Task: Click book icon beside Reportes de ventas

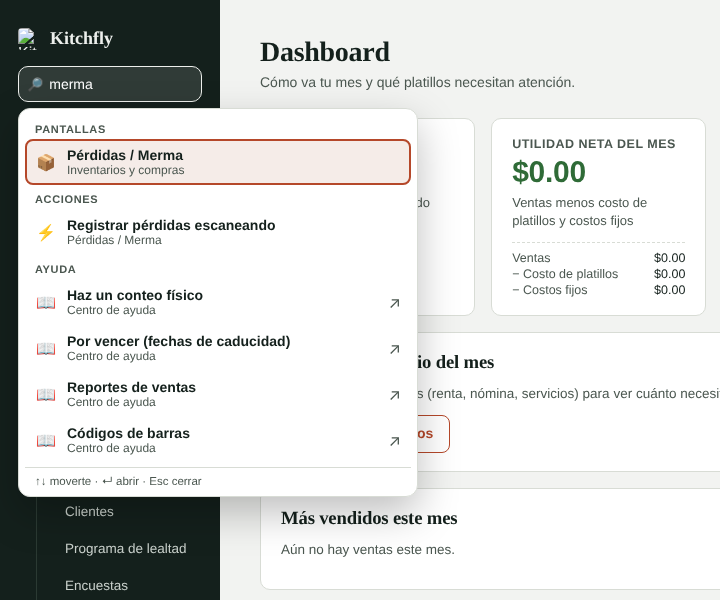Action: pyautogui.click(x=46, y=395)
